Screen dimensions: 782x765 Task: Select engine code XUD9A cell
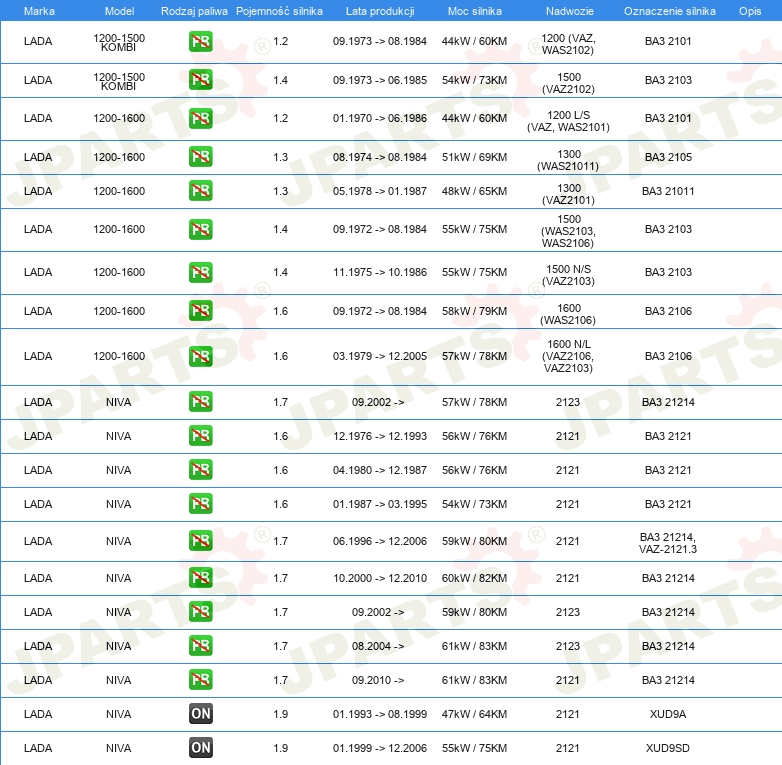[x=668, y=714]
